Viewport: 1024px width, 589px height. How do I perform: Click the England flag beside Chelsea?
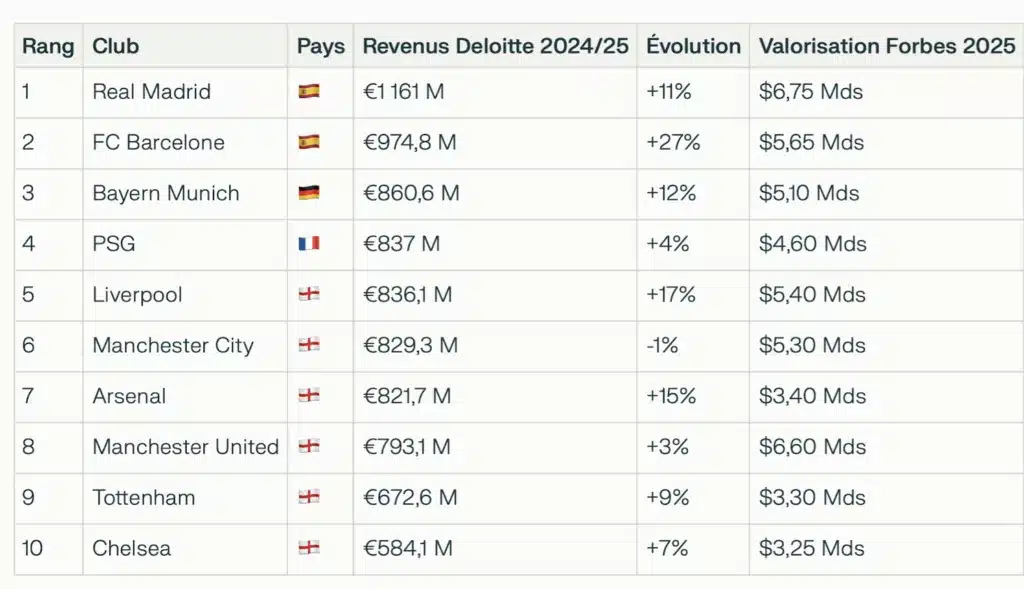coord(308,548)
